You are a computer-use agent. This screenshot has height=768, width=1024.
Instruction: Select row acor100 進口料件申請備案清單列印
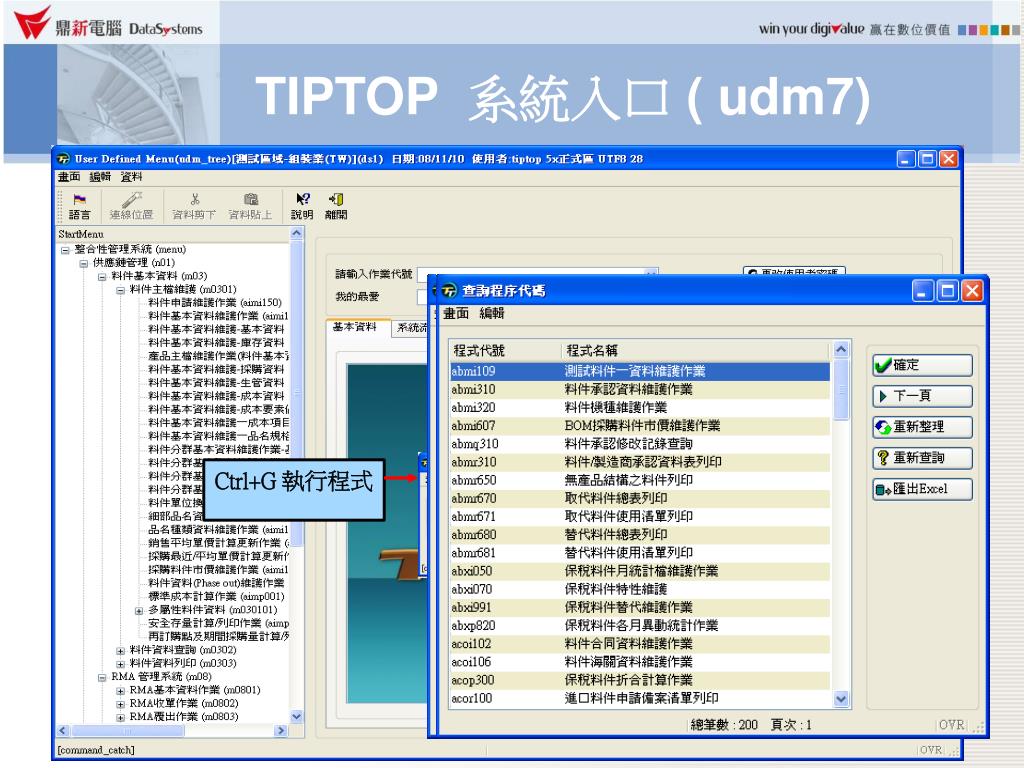(640, 698)
